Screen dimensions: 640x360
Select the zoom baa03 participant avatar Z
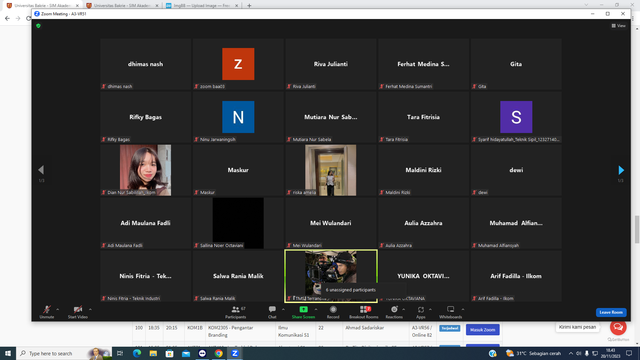click(x=238, y=64)
